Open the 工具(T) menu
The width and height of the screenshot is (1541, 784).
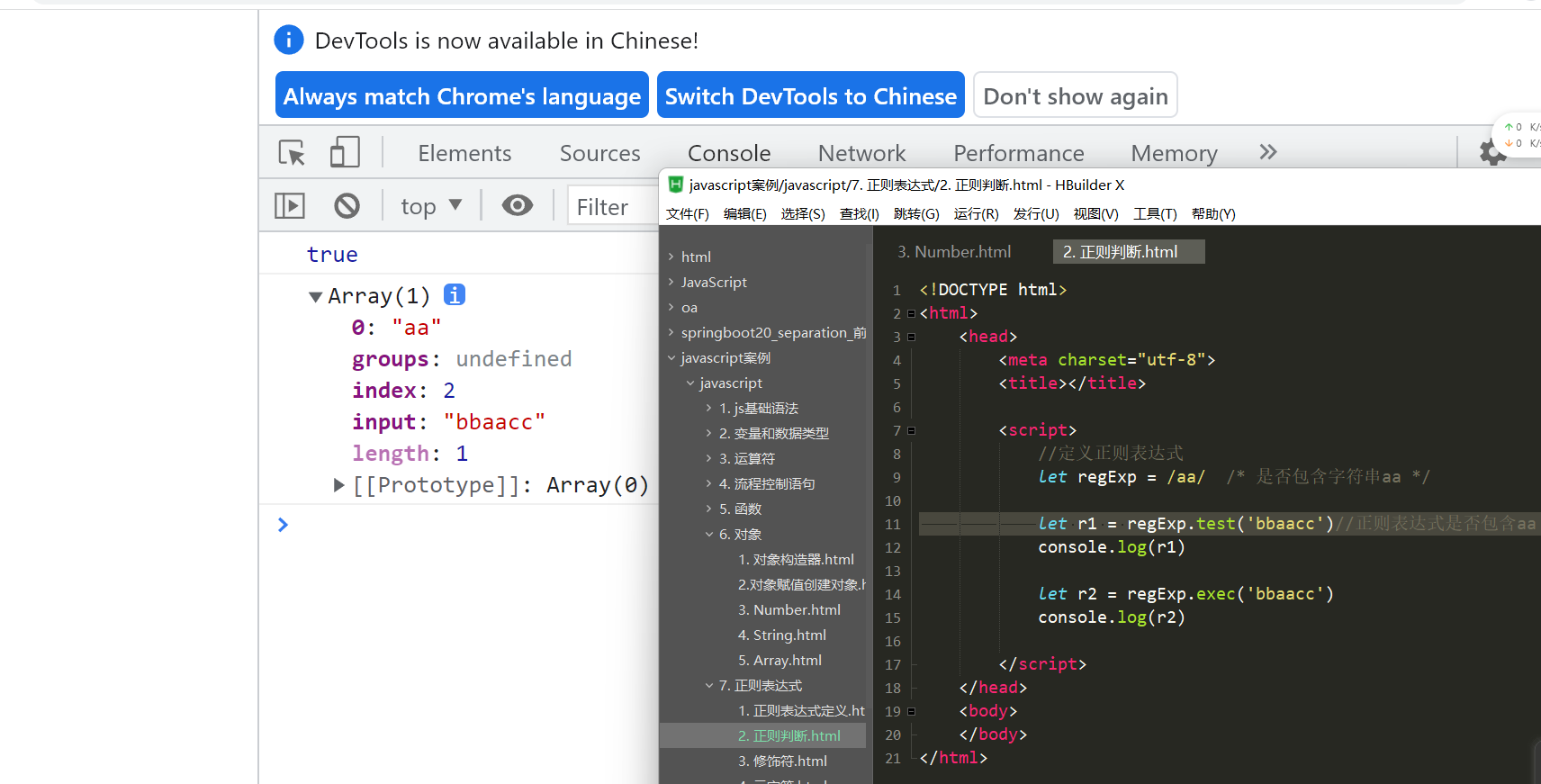point(1155,213)
